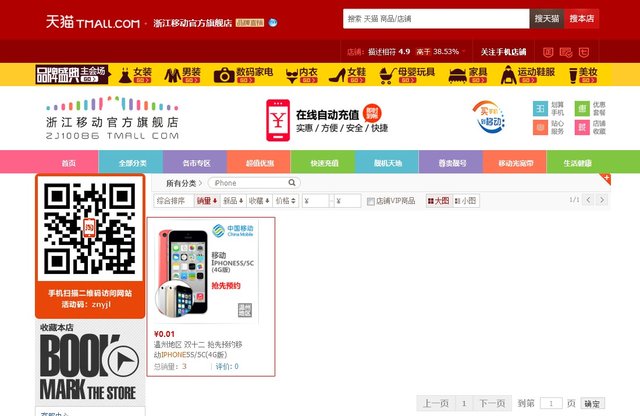This screenshot has height=416, width=640.
Task: Click the minimum price ¥ field
Action: [316, 201]
